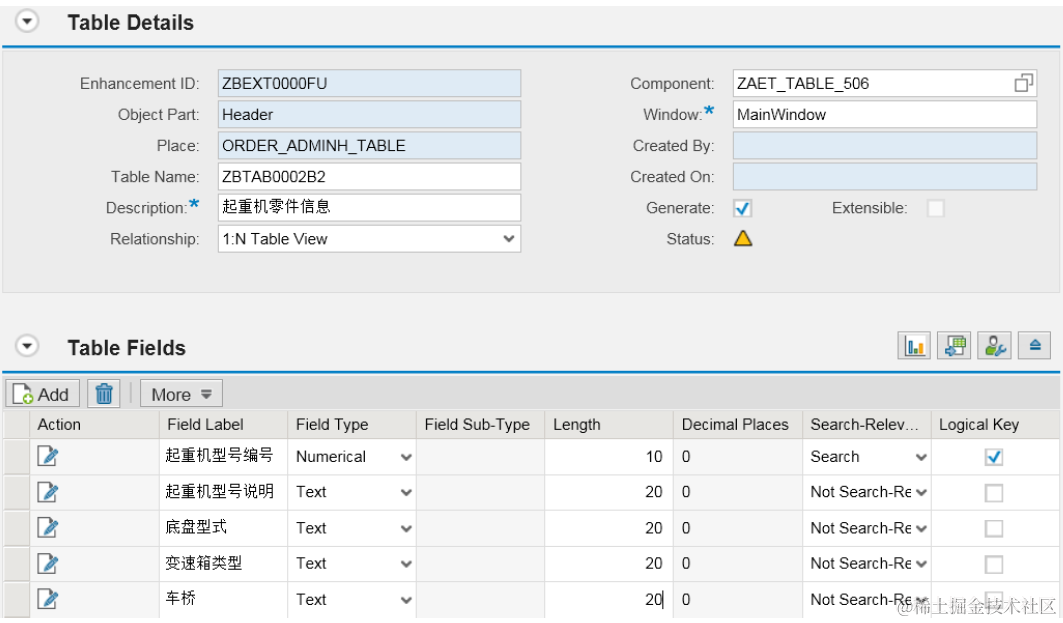The height and width of the screenshot is (623, 1063).
Task: Edit the 底盘型式 row
Action: point(47,528)
